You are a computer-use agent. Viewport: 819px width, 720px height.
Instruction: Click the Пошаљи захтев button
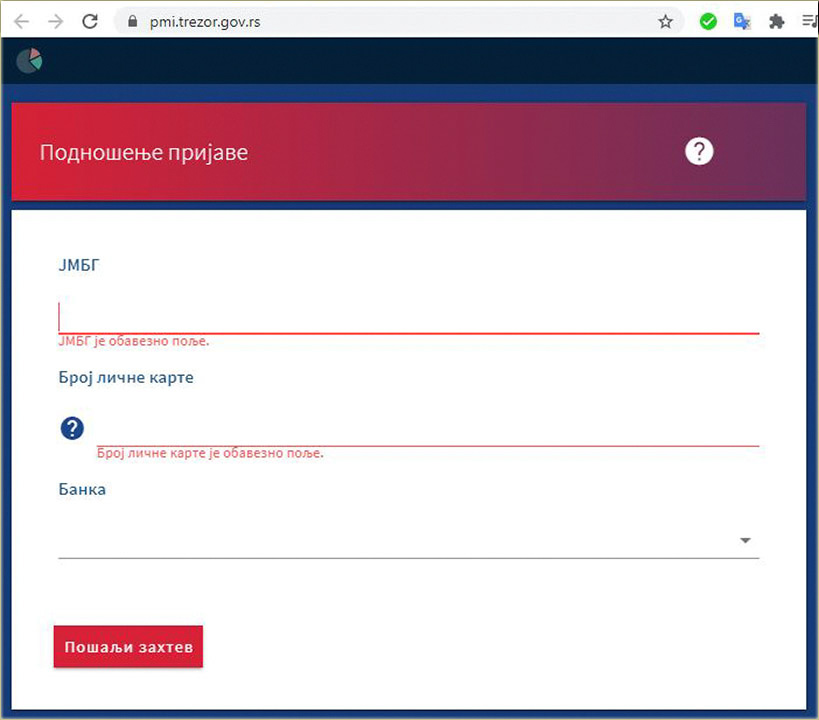click(x=128, y=646)
